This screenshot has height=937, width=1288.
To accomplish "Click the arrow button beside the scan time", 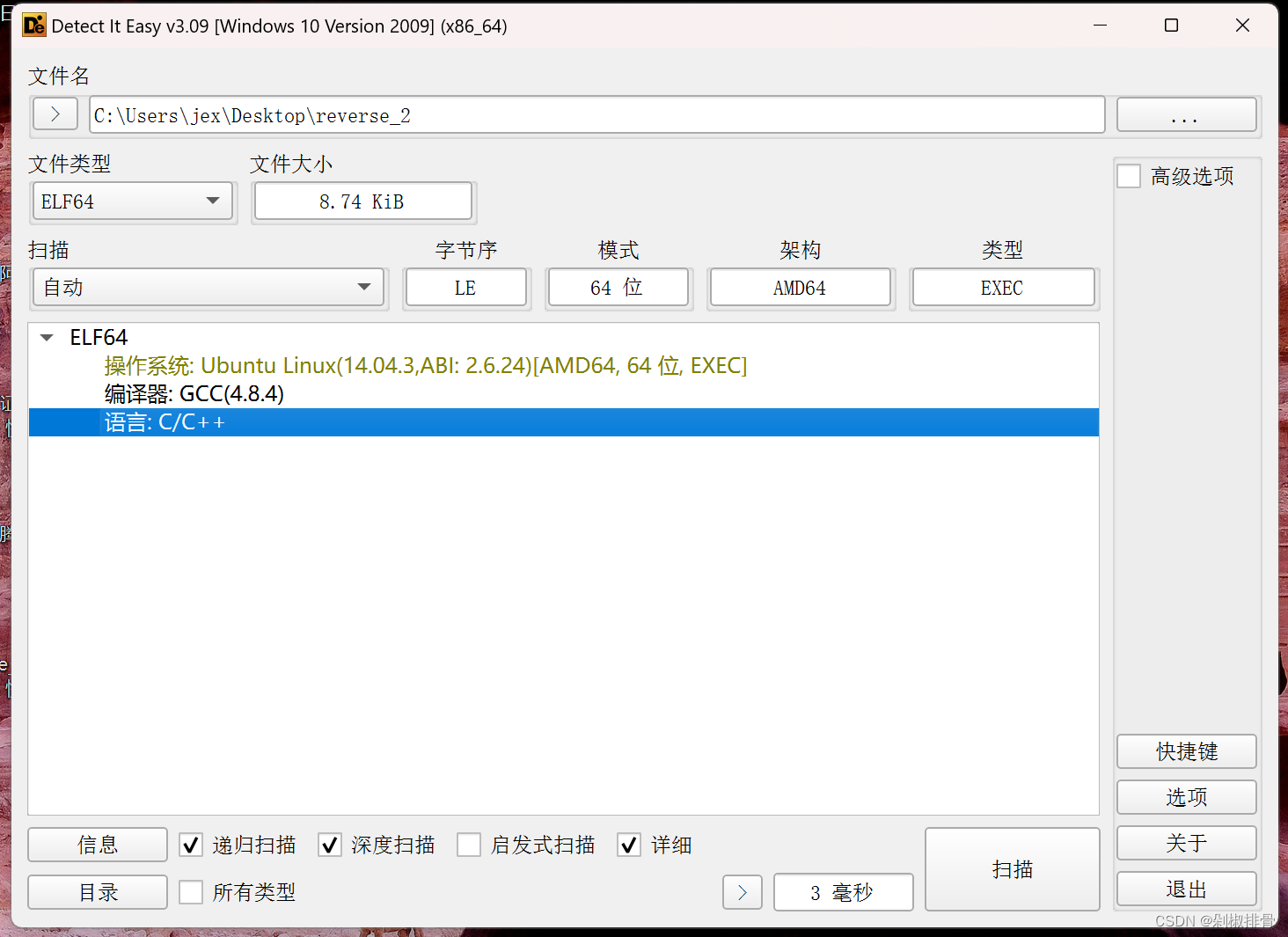I will pos(743,892).
